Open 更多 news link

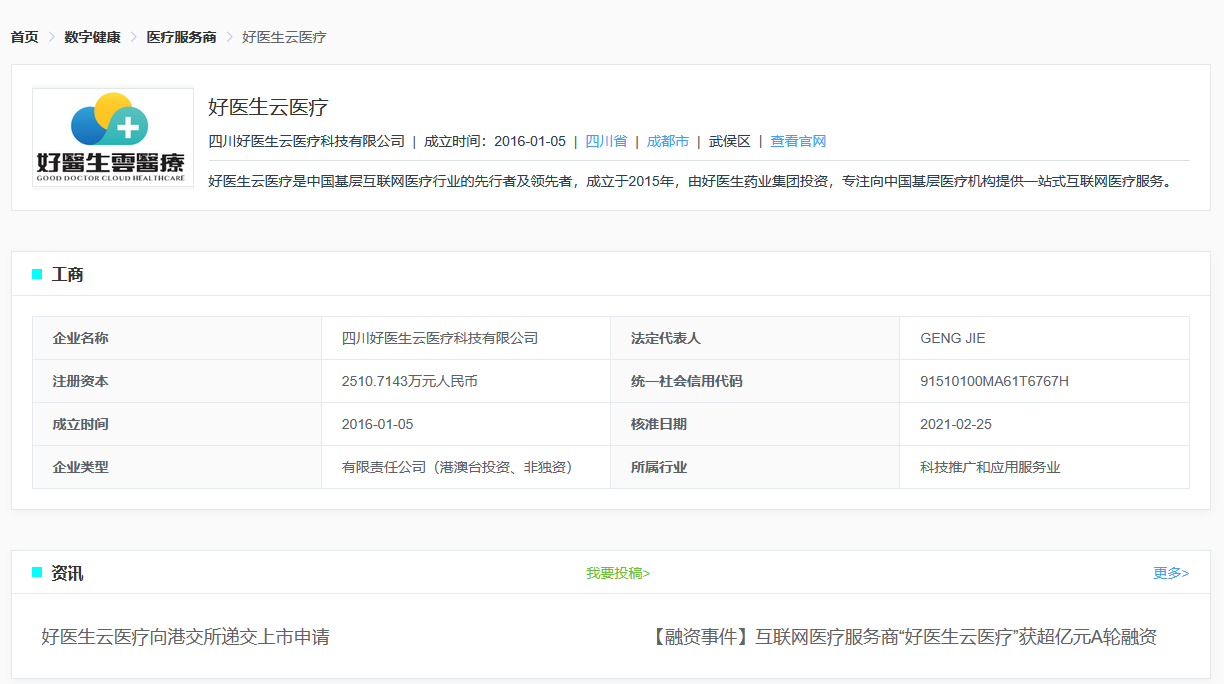tap(1170, 573)
